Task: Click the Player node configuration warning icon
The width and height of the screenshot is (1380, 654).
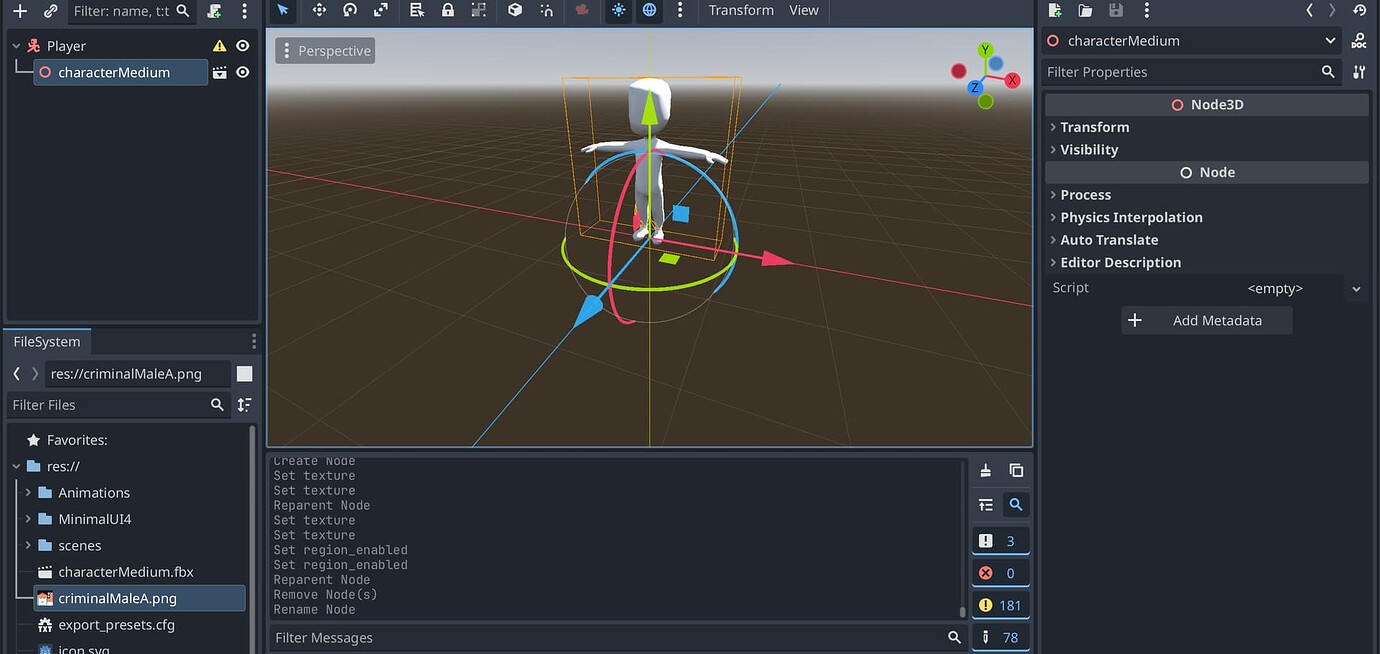Action: [220, 46]
